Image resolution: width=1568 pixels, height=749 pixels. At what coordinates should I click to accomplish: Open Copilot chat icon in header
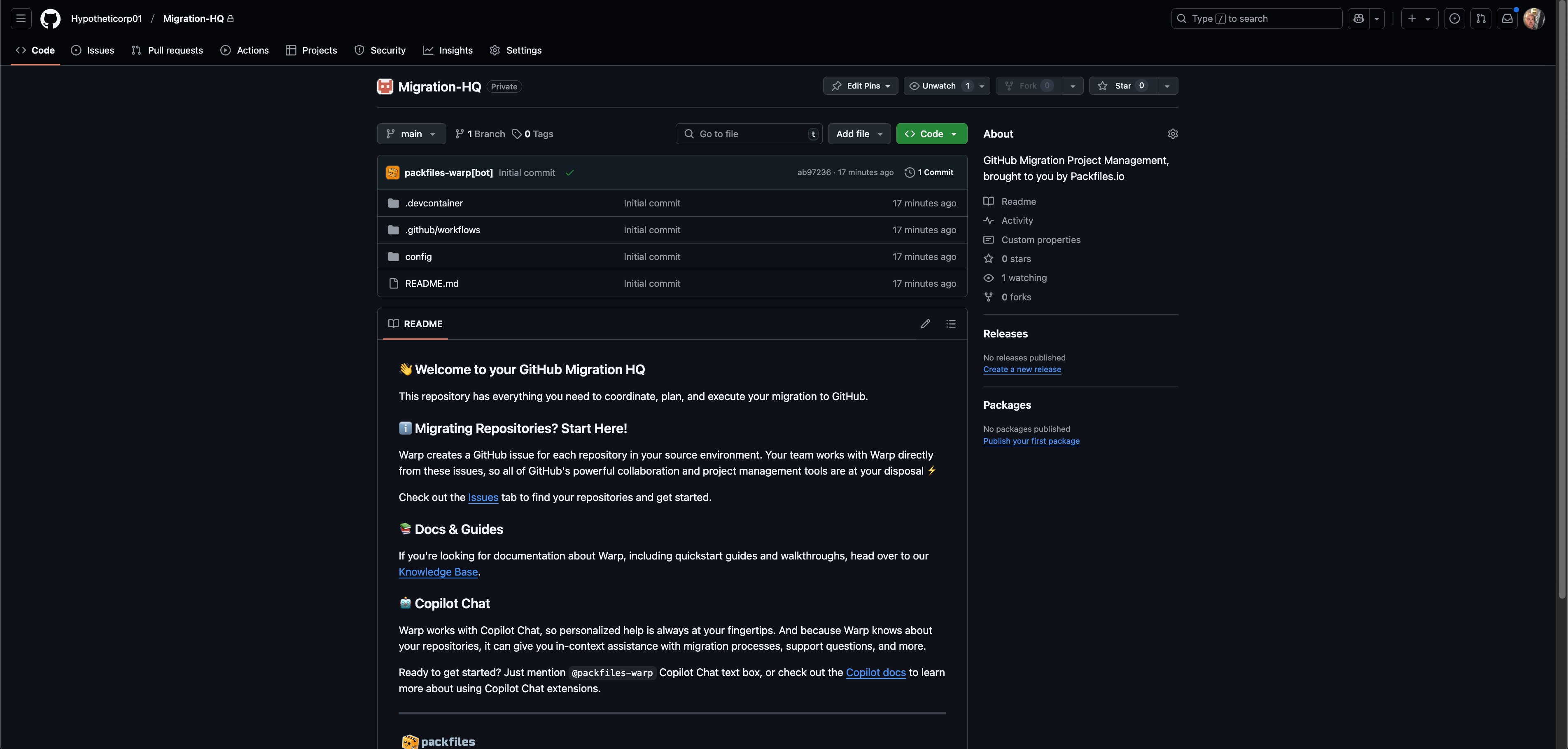(1358, 18)
